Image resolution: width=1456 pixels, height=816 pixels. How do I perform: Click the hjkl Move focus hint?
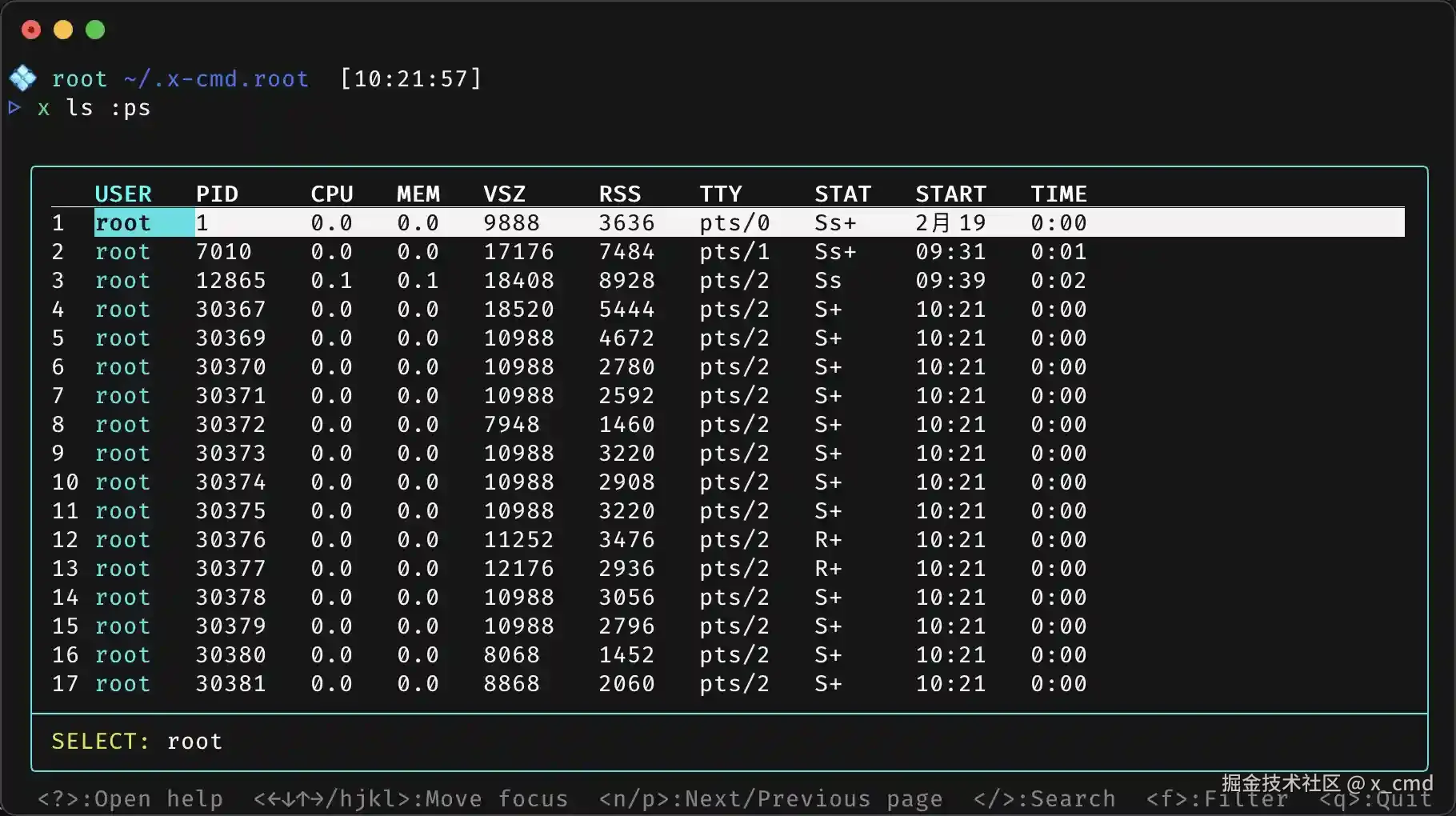click(411, 798)
